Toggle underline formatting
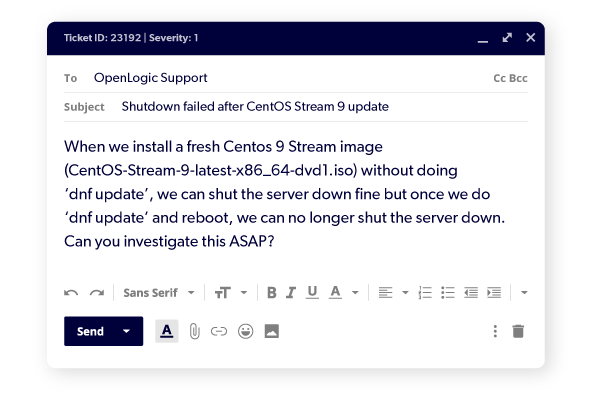The image size is (600, 400). pos(312,293)
